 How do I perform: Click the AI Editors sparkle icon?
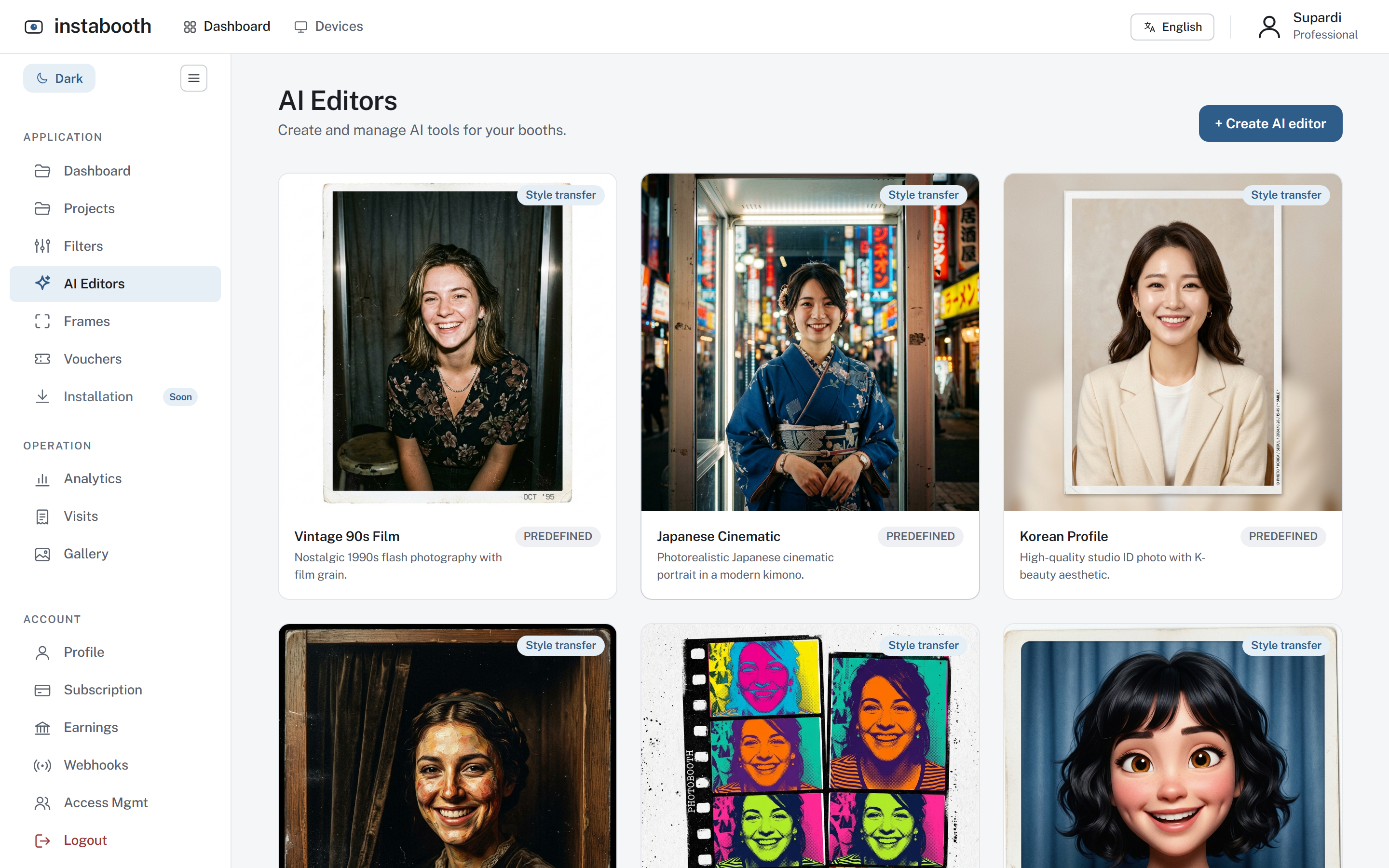[x=42, y=283]
